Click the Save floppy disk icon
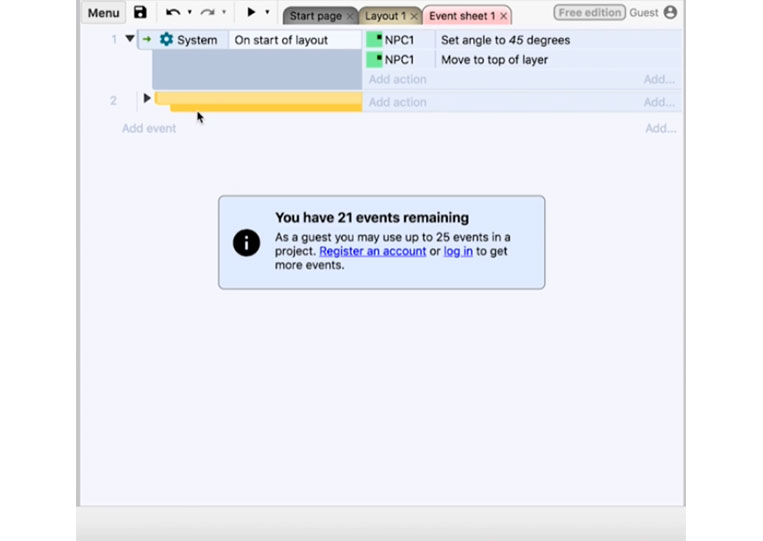This screenshot has width=763, height=541. coord(140,12)
